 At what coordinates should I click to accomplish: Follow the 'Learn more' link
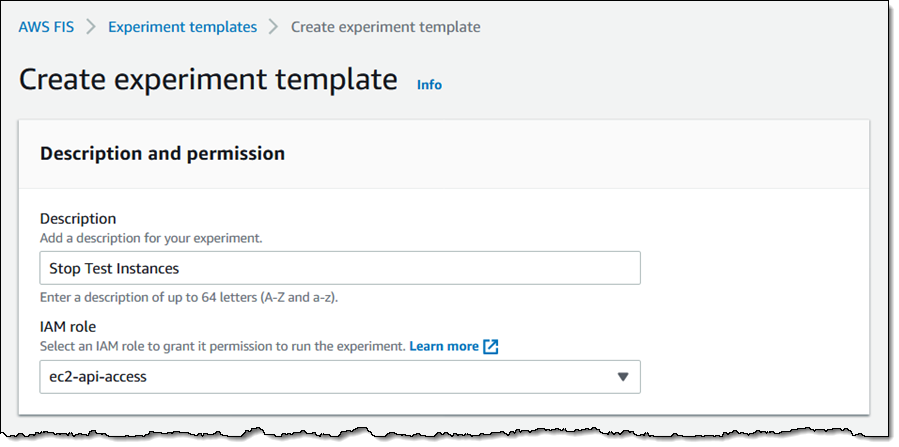point(443,346)
